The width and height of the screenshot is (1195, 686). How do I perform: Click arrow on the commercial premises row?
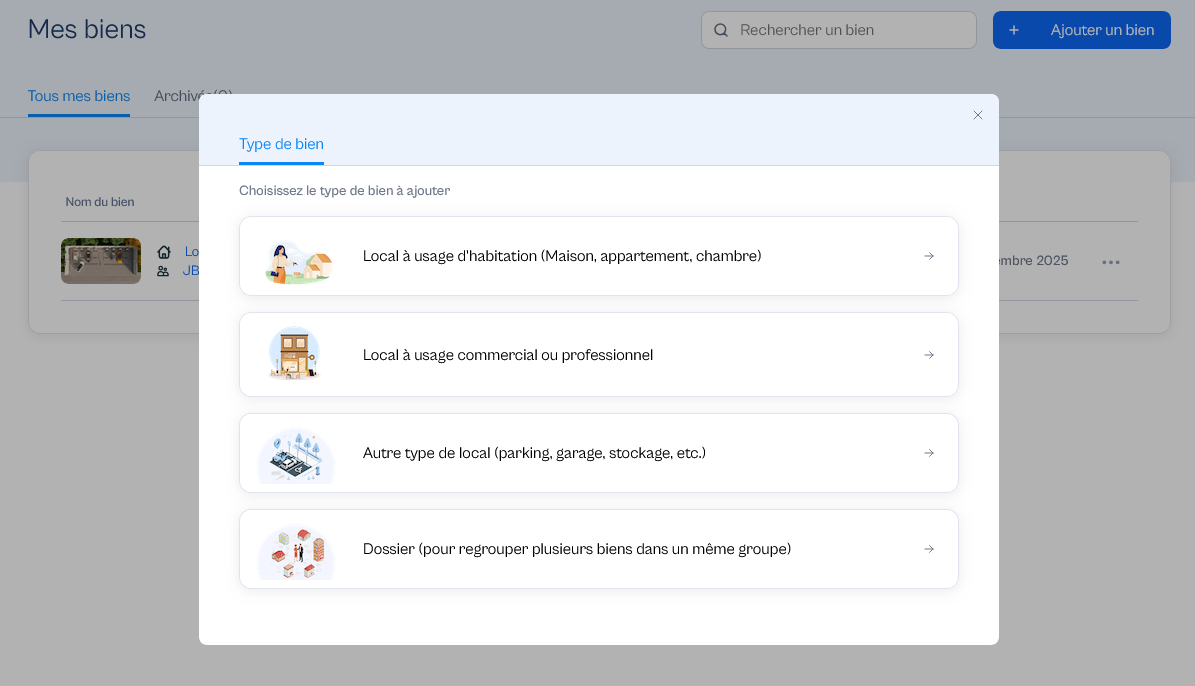(x=929, y=355)
